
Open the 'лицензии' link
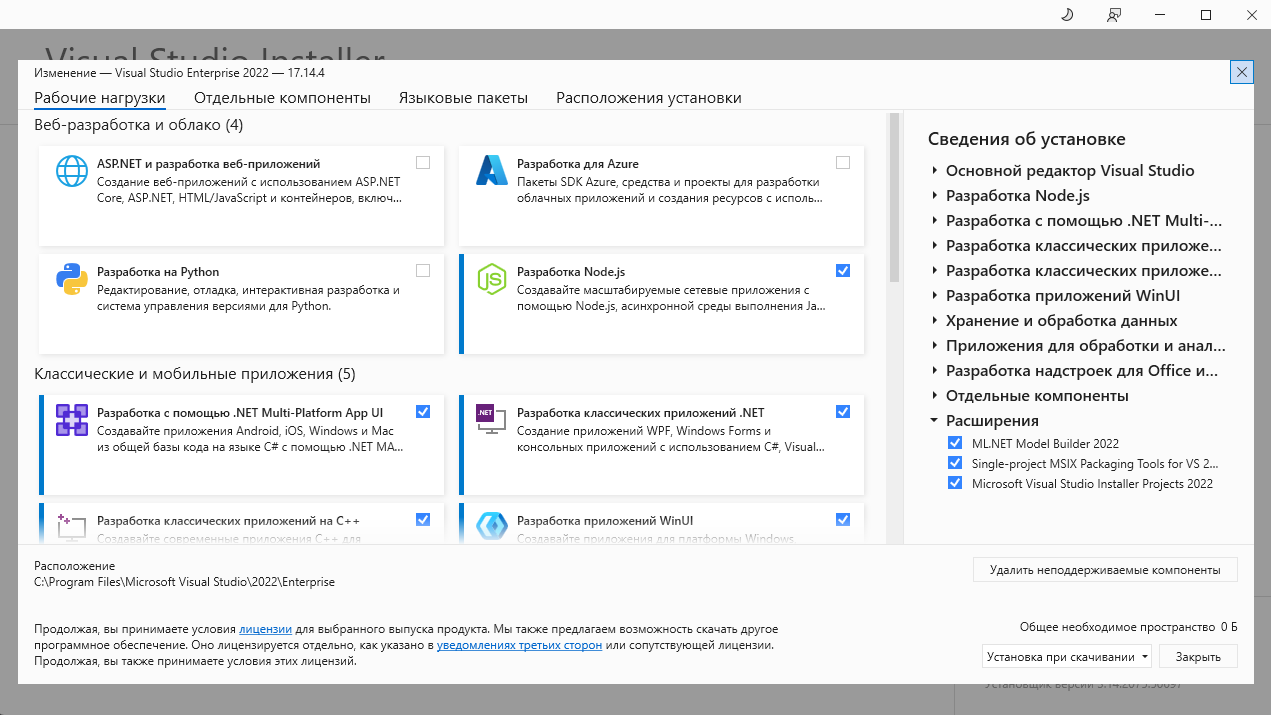265,629
